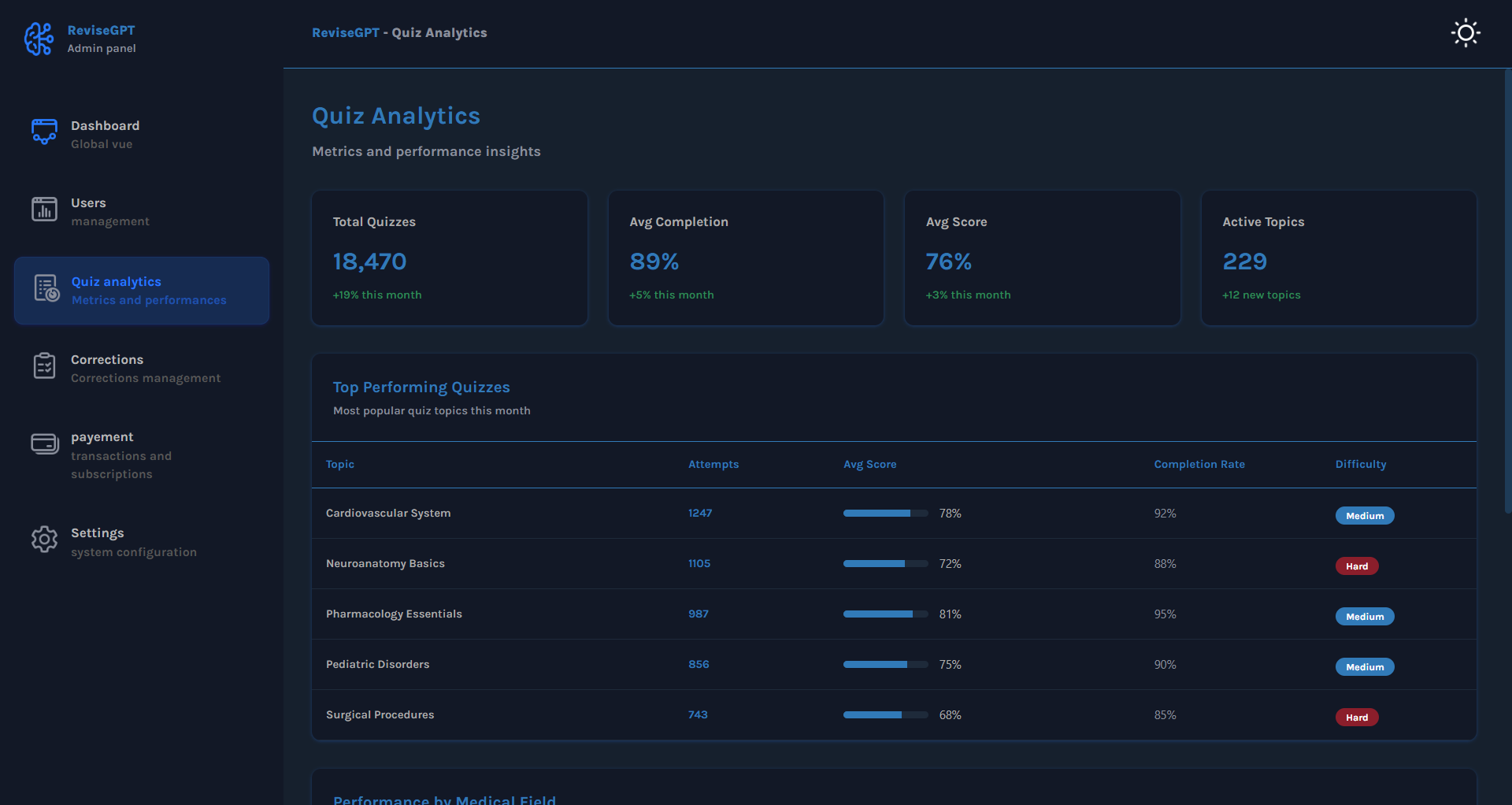Click the 743 attempts value
Image resolution: width=1512 pixels, height=805 pixels.
698,715
